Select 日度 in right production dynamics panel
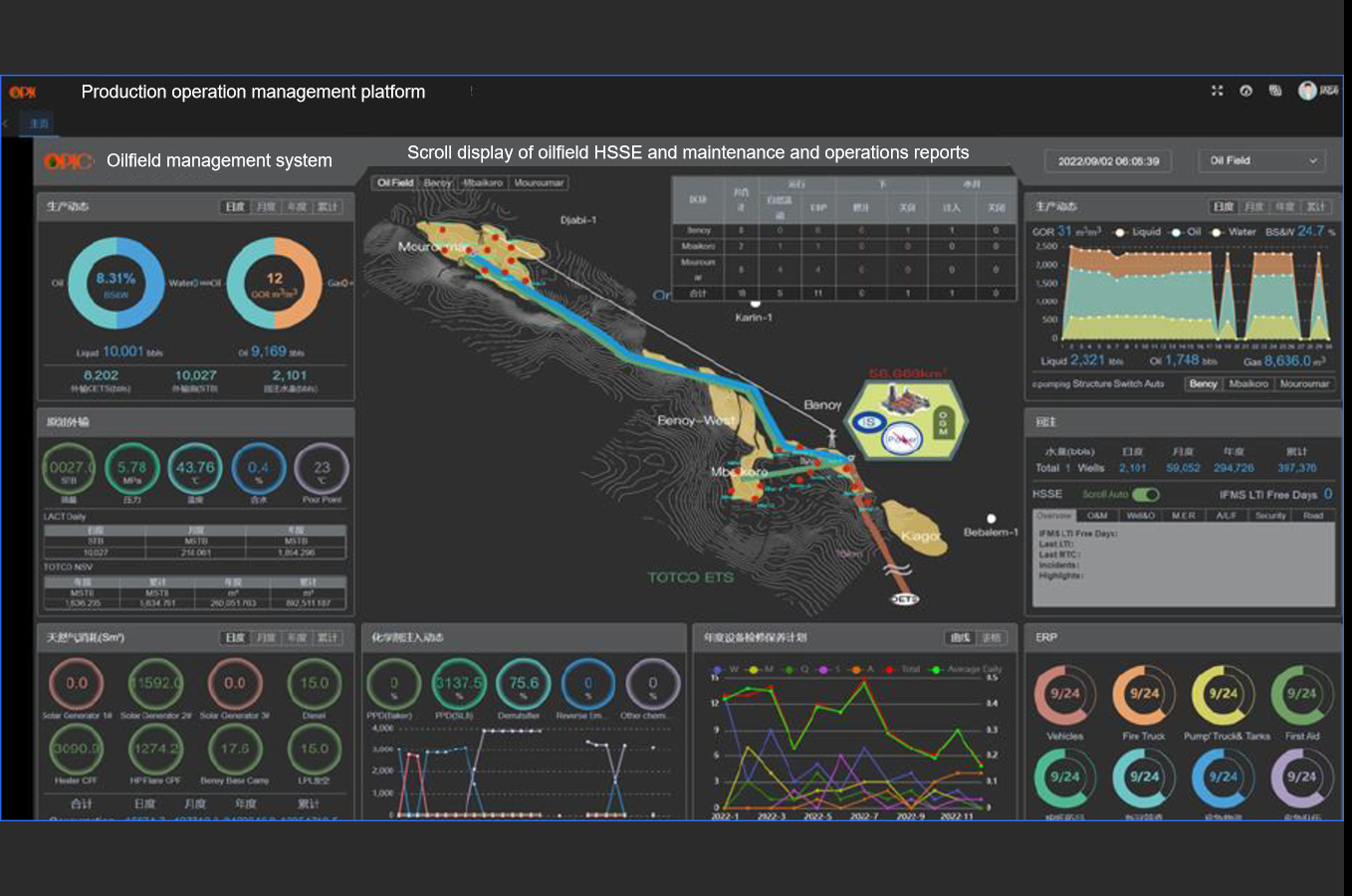1352x896 pixels. 1224,207
